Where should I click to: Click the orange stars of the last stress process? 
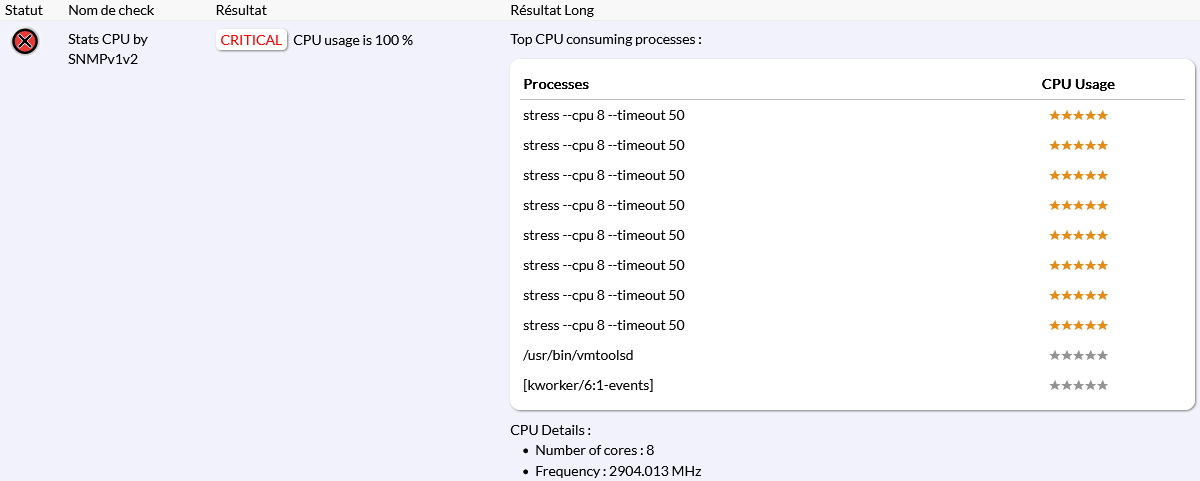pos(1078,325)
